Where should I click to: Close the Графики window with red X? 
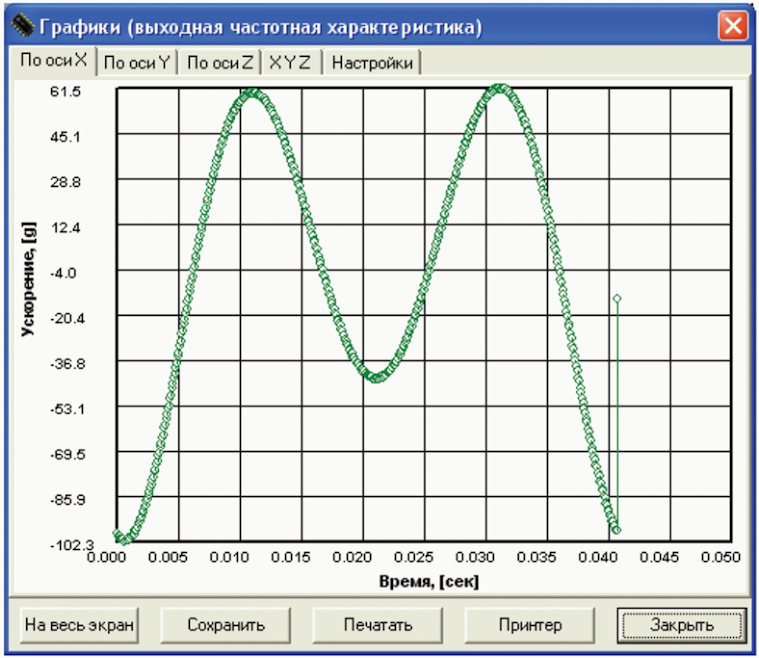tap(733, 25)
